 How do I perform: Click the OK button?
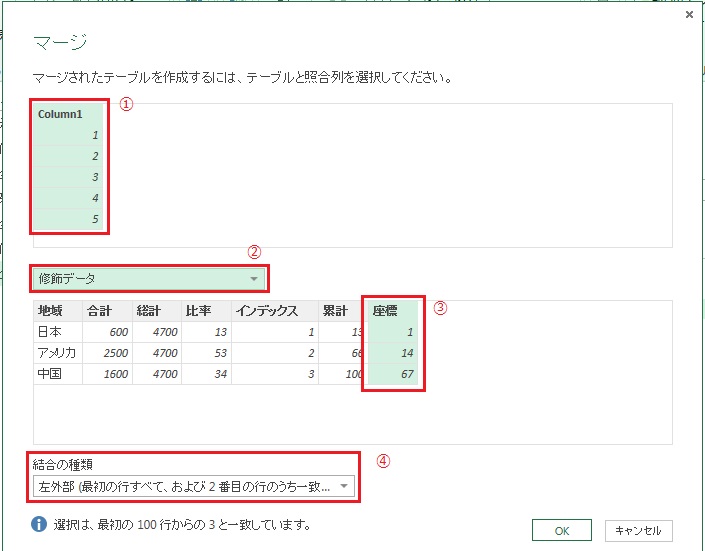tap(562, 531)
